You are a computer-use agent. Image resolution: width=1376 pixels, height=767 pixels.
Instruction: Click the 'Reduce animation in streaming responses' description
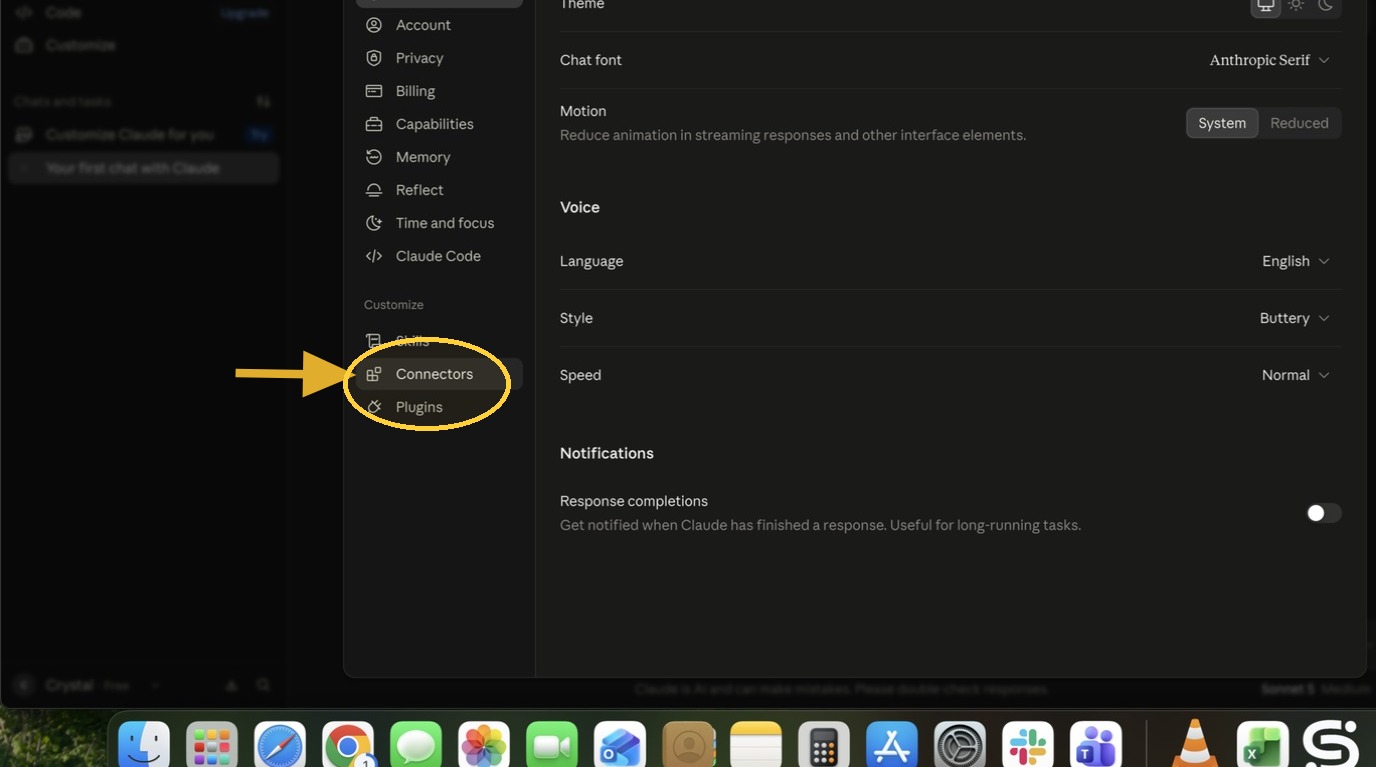tap(793, 135)
